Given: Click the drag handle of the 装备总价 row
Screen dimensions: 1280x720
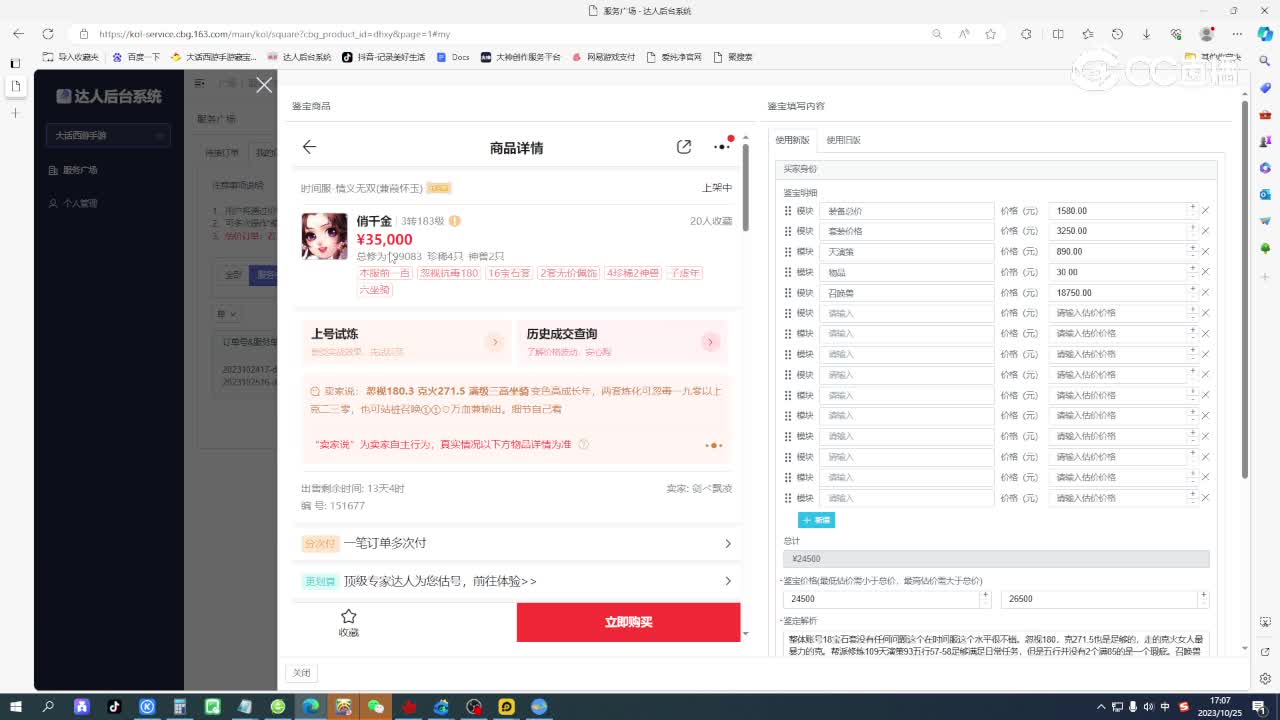Looking at the screenshot, I should point(788,211).
